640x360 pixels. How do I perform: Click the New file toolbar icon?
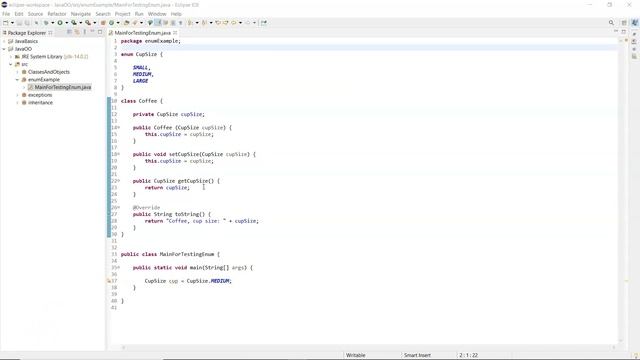[6, 23]
